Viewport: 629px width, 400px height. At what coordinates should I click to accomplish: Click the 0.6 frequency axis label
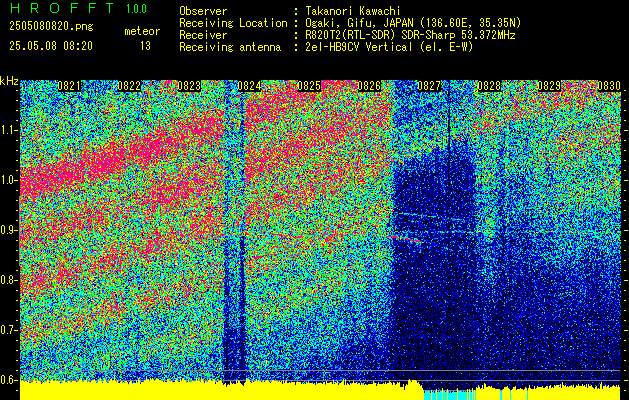tap(9, 380)
